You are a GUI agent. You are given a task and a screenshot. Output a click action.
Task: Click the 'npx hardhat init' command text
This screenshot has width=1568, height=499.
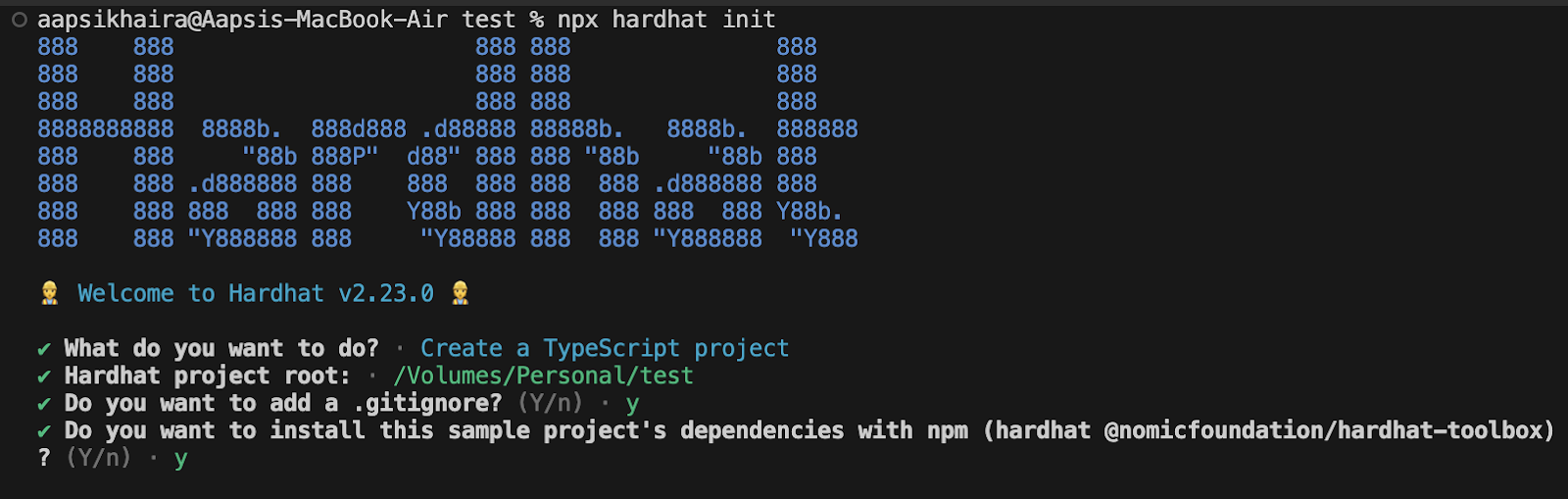[666, 20]
